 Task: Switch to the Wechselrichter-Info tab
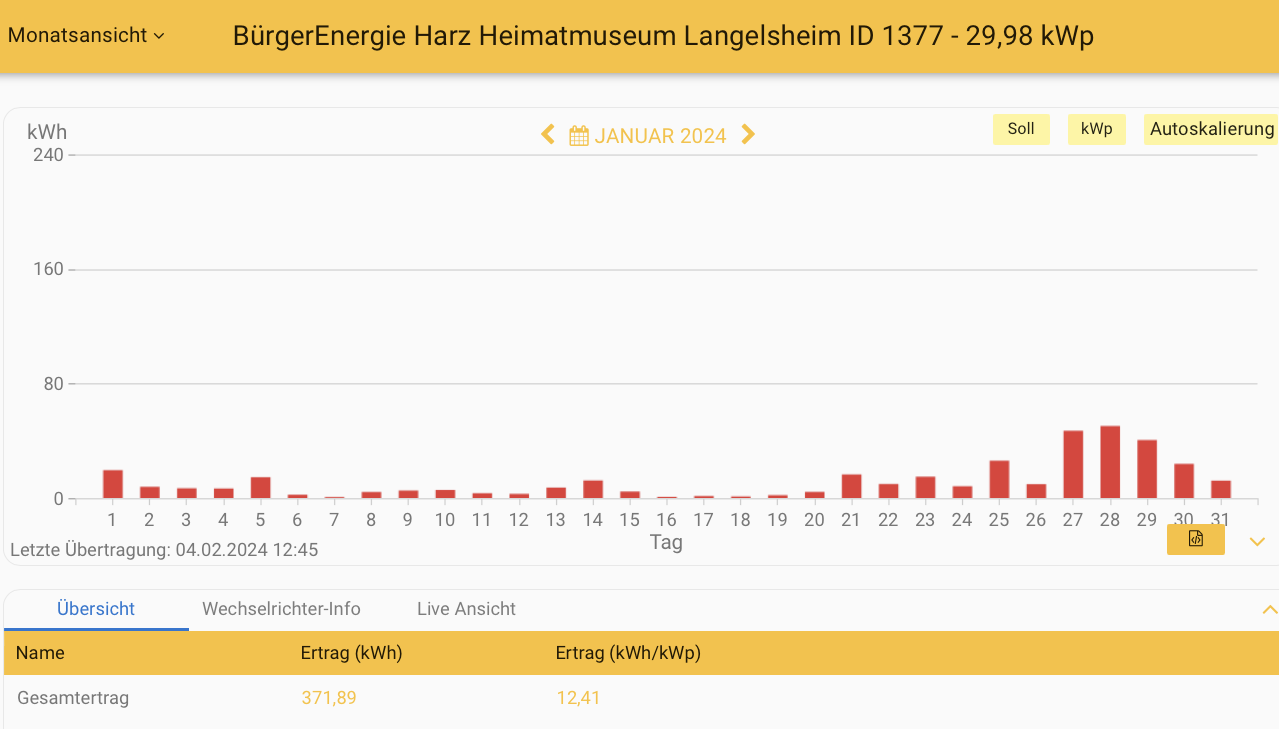click(282, 608)
